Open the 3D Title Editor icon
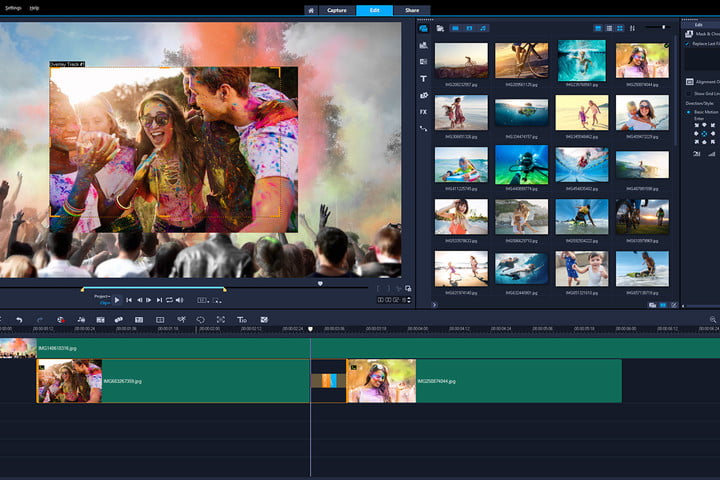 242,320
